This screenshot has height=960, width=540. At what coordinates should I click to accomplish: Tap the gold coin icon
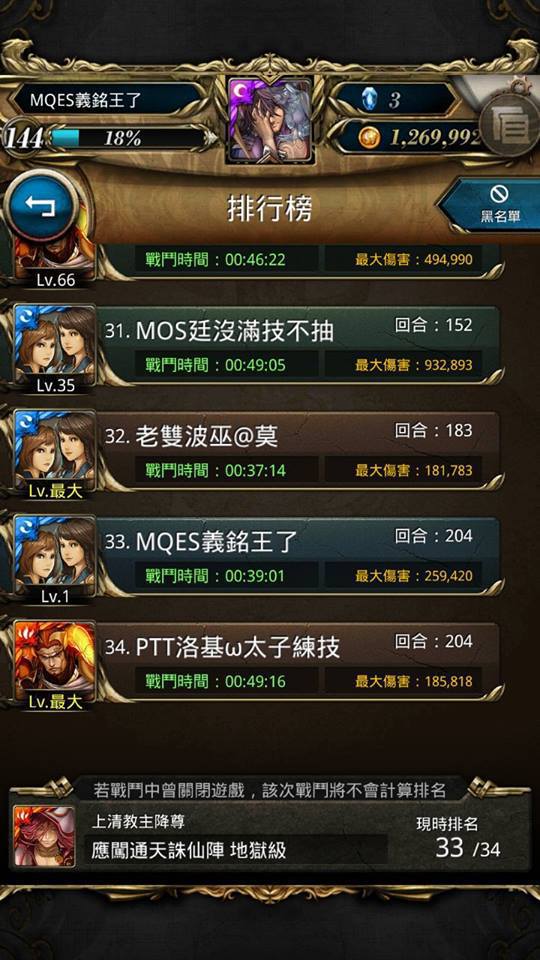[367, 138]
